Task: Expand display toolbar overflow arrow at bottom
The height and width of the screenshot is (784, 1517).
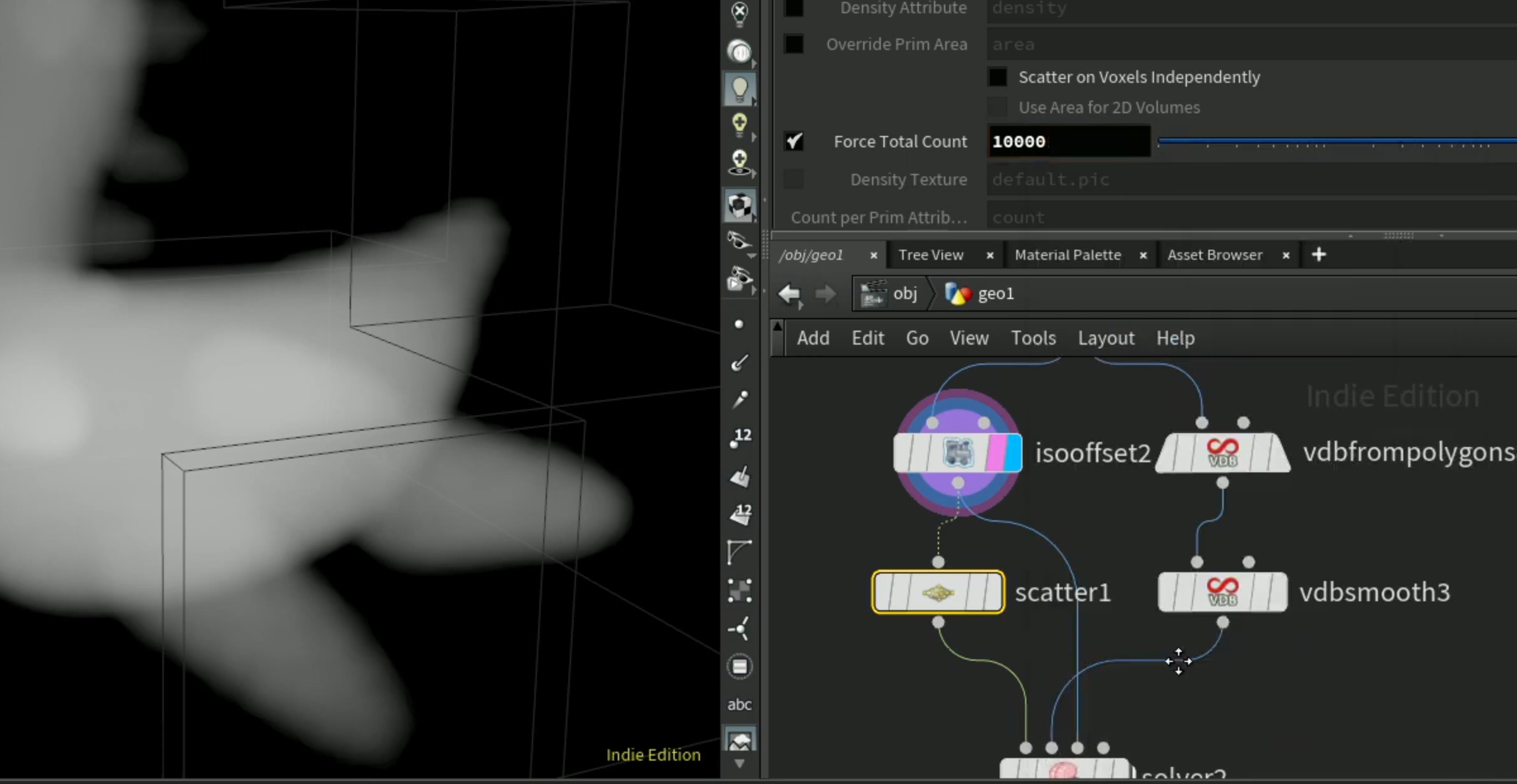Action: tap(739, 764)
